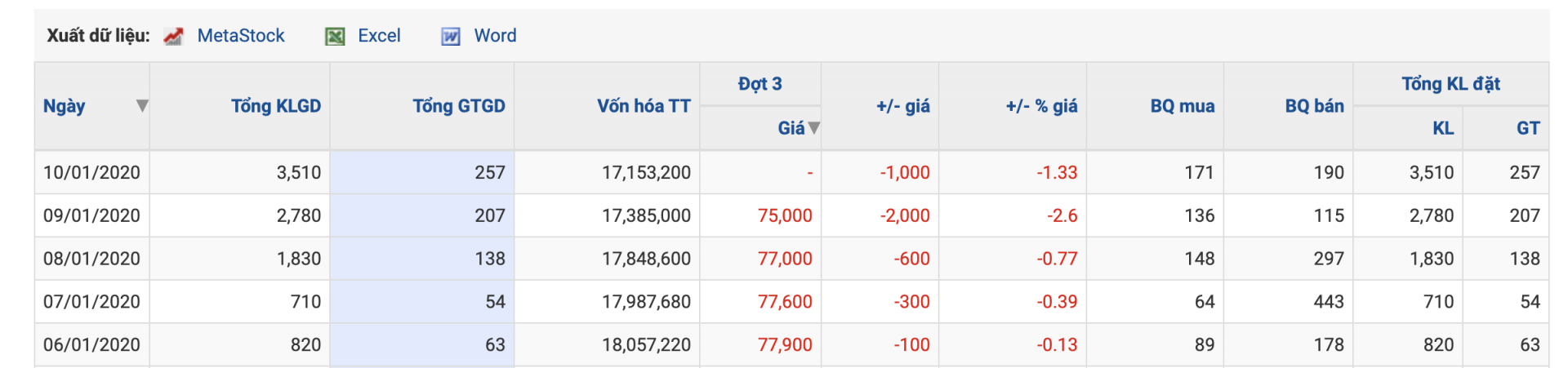Sort by Tổng GTGD column header
Viewport: 1568px width, 368px height.
tap(459, 106)
